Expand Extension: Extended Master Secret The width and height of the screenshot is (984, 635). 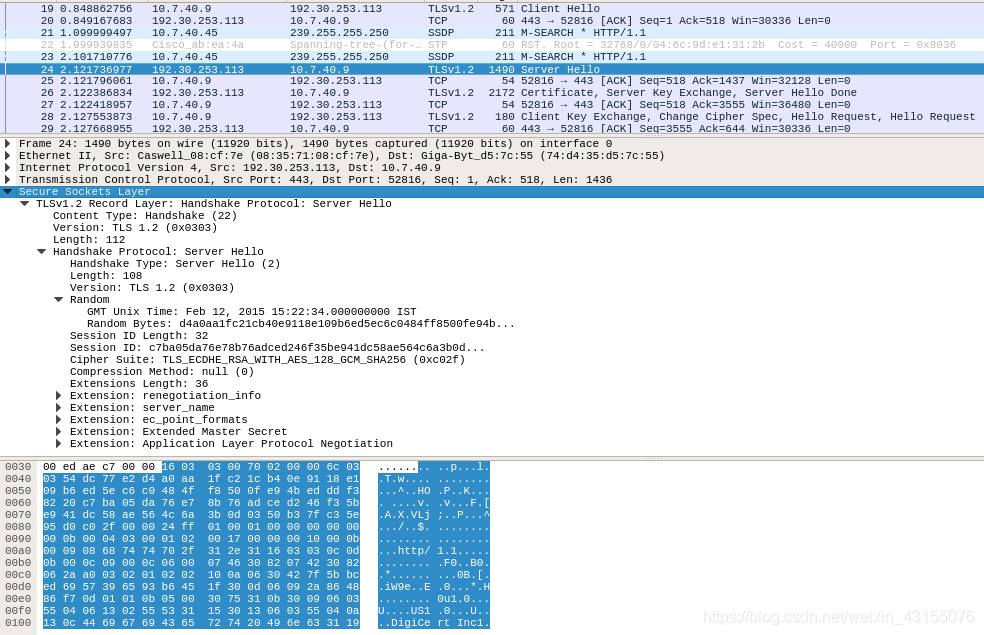[58, 432]
